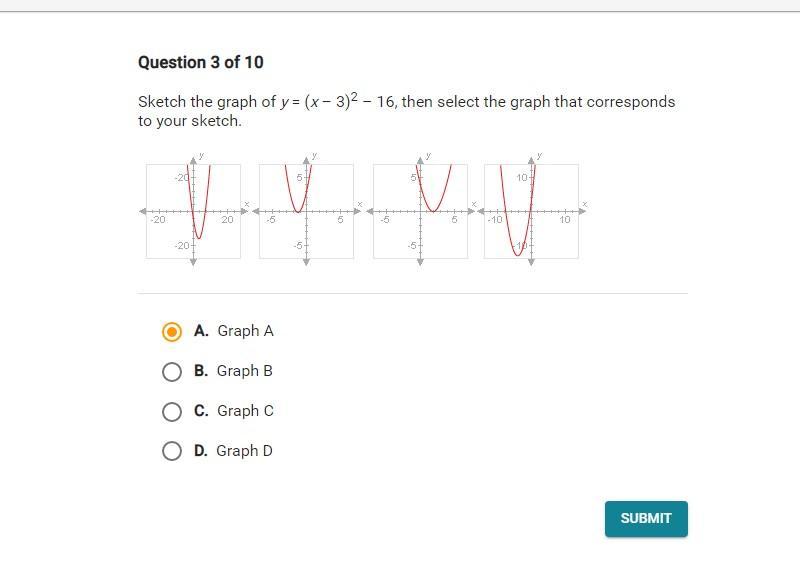Click the 'Graph B' answer label text
Viewport: 800px width, 573px height.
click(245, 371)
